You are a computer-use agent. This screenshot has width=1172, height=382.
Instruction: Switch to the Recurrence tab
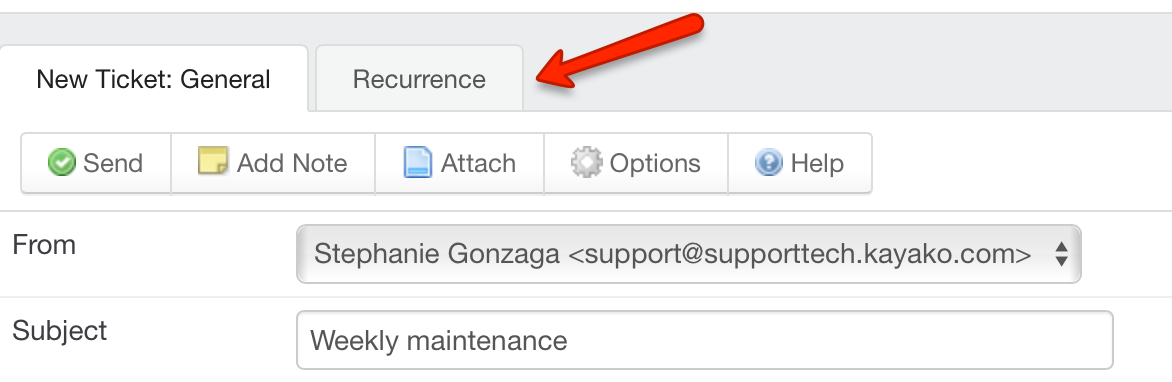point(419,78)
